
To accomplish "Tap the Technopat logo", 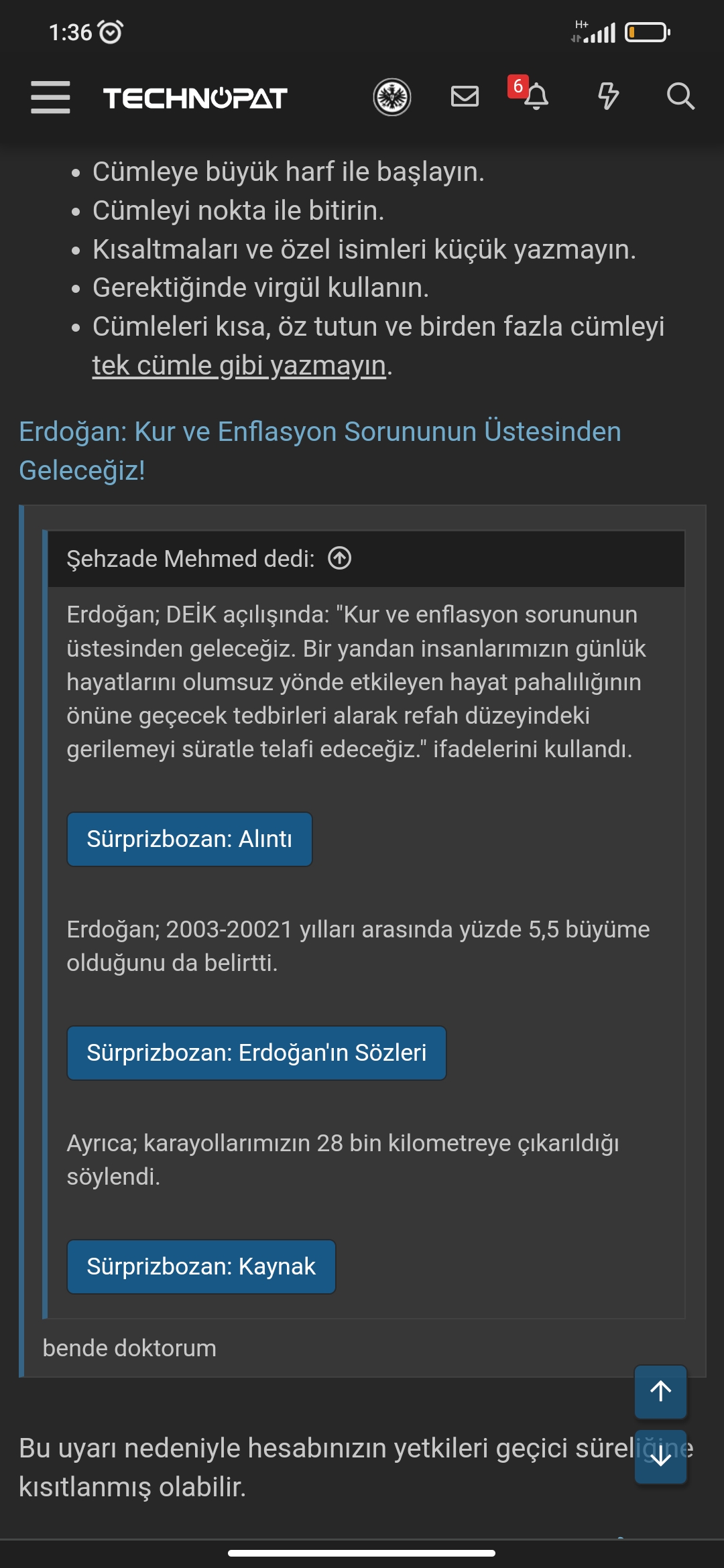I will 195,98.
